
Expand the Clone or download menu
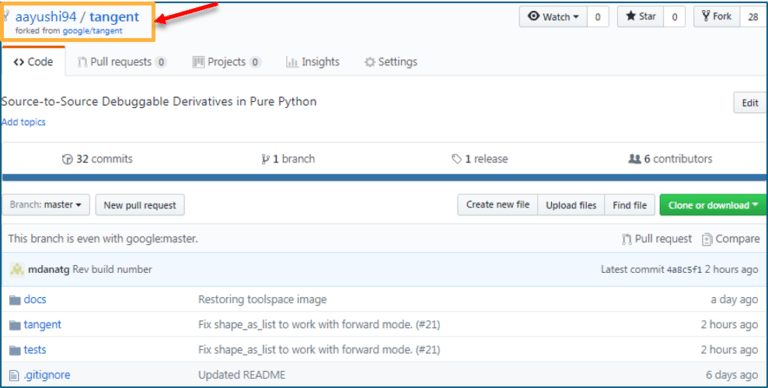click(713, 205)
